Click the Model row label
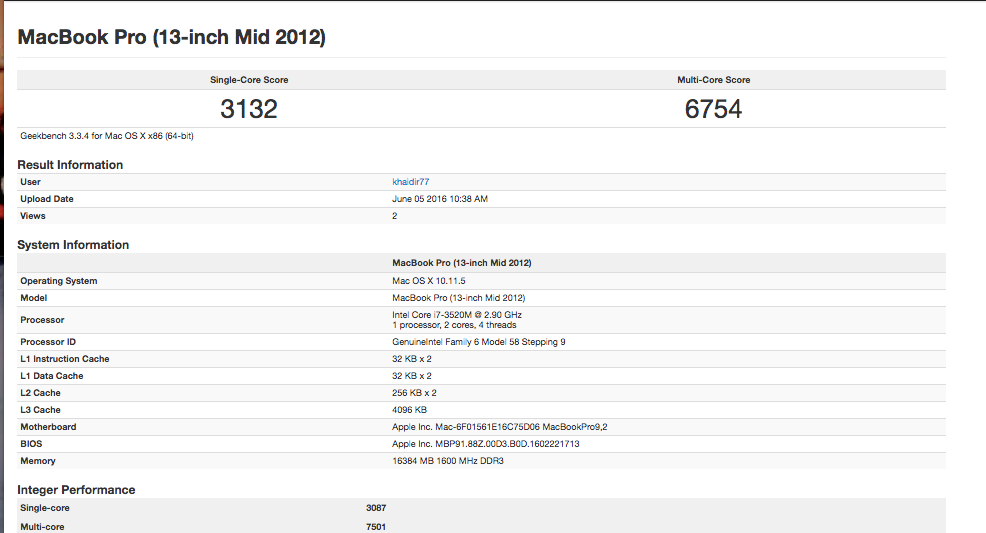The image size is (986, 533). pyautogui.click(x=33, y=298)
